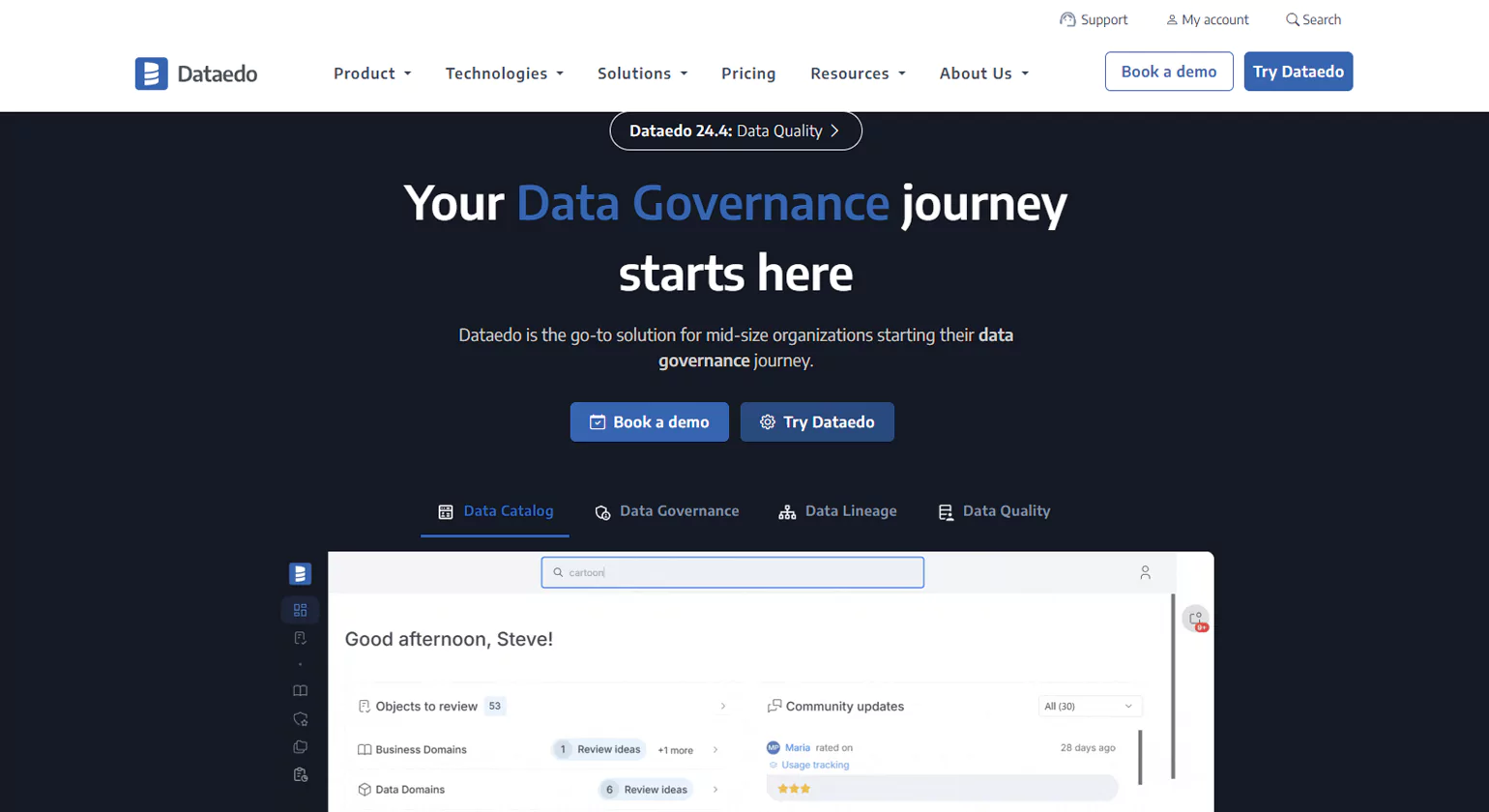Expand the Resources navigation menu
Screen dimensions: 1489x812
(858, 72)
